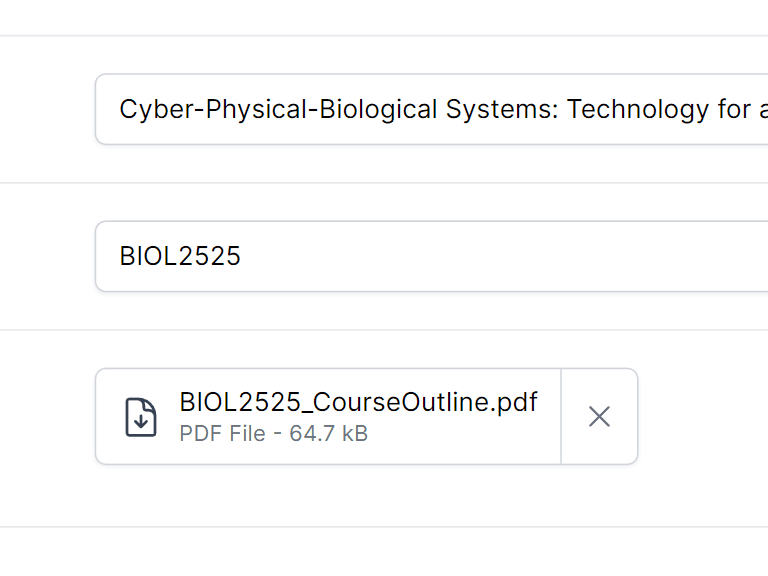Image resolution: width=768 pixels, height=576 pixels.
Task: Select the course outline attachment card
Action: click(366, 416)
